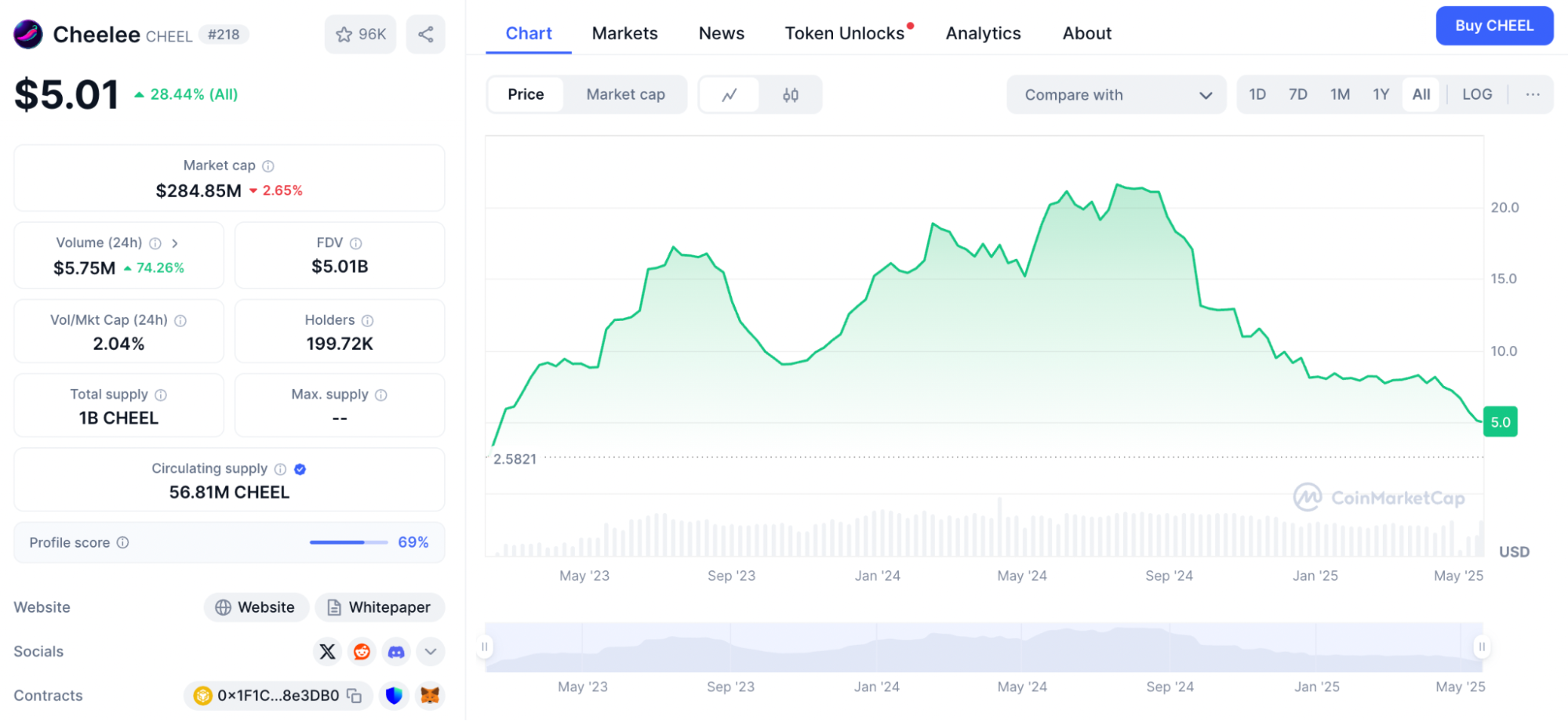This screenshot has height=721, width=1568.
Task: Add Cheelee to watchlist via star icon
Action: [x=361, y=35]
